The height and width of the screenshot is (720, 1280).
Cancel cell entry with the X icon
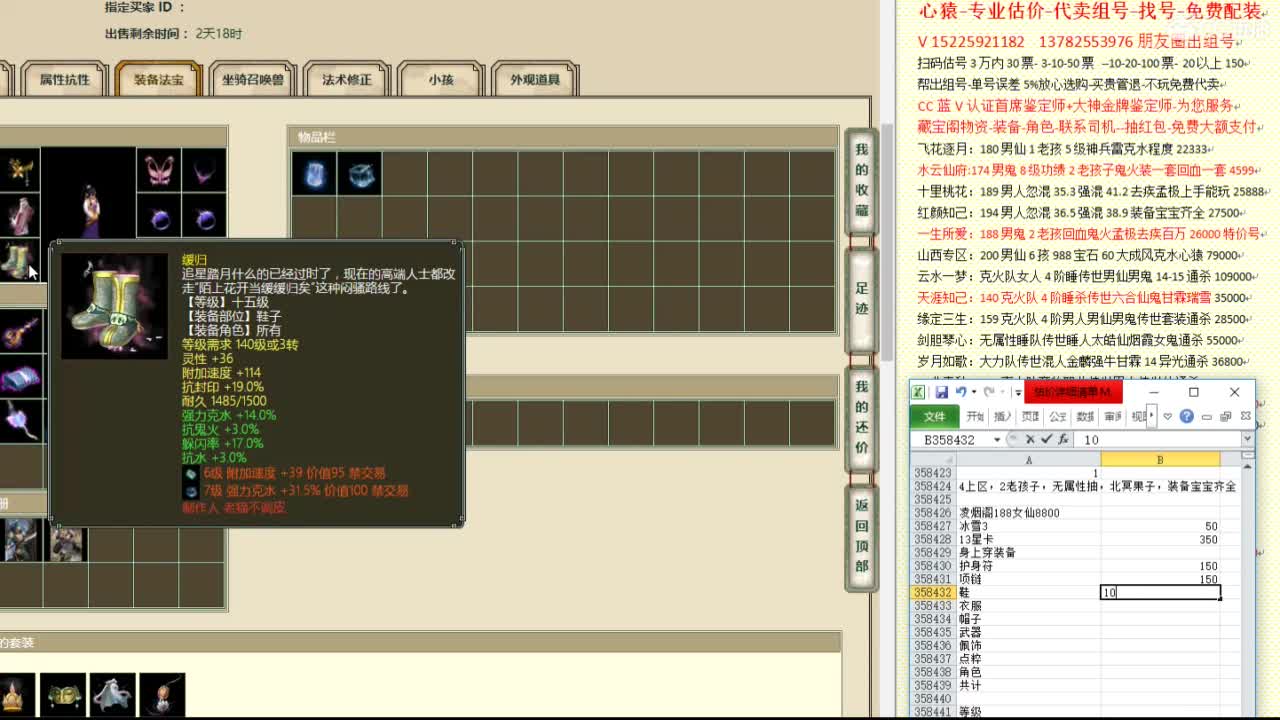pos(1030,439)
